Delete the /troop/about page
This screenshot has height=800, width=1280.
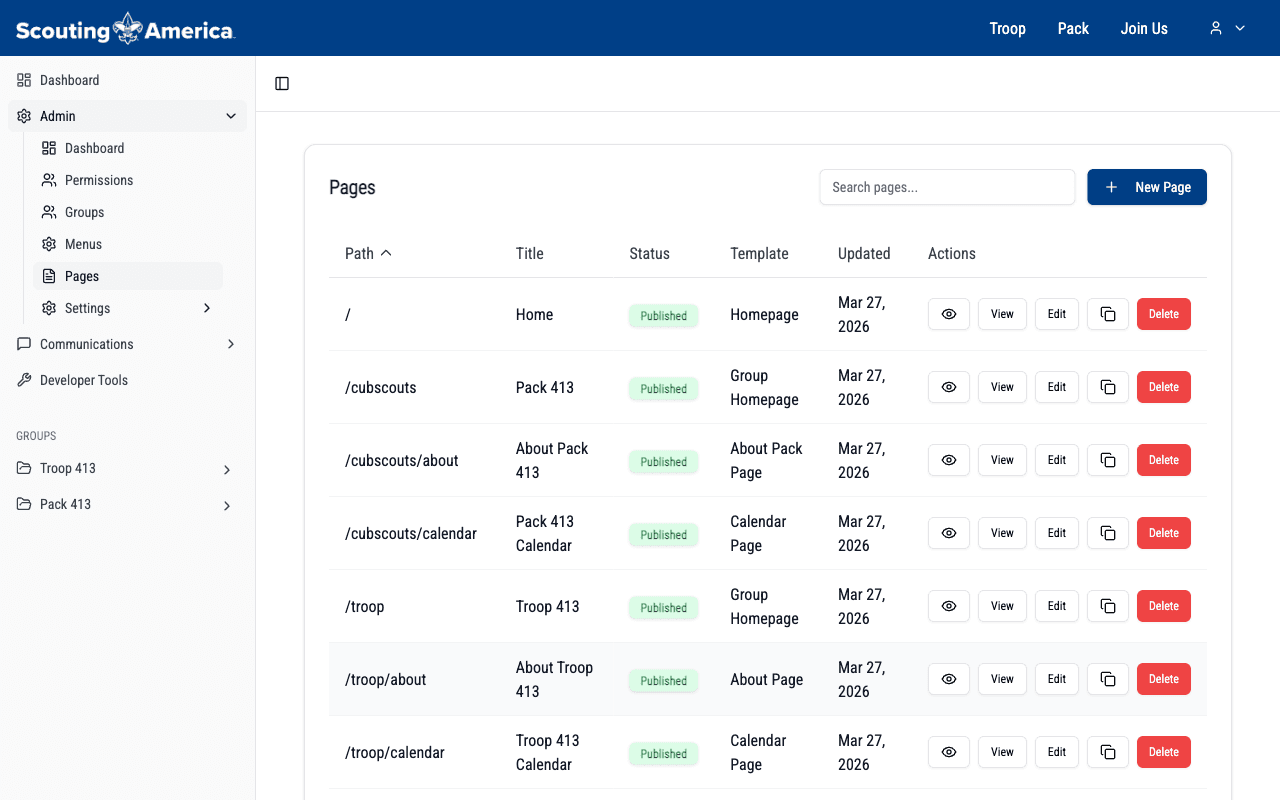pos(1164,679)
